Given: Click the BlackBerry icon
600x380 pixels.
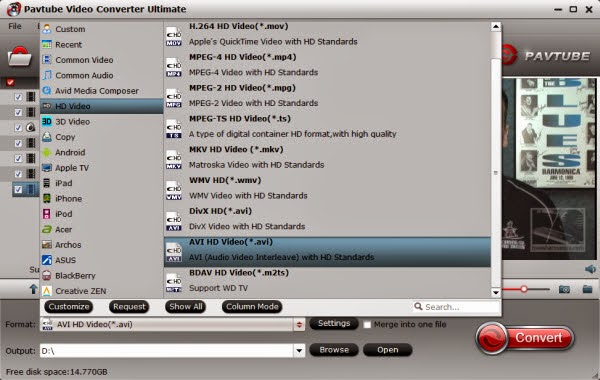Looking at the screenshot, I should click(x=47, y=276).
